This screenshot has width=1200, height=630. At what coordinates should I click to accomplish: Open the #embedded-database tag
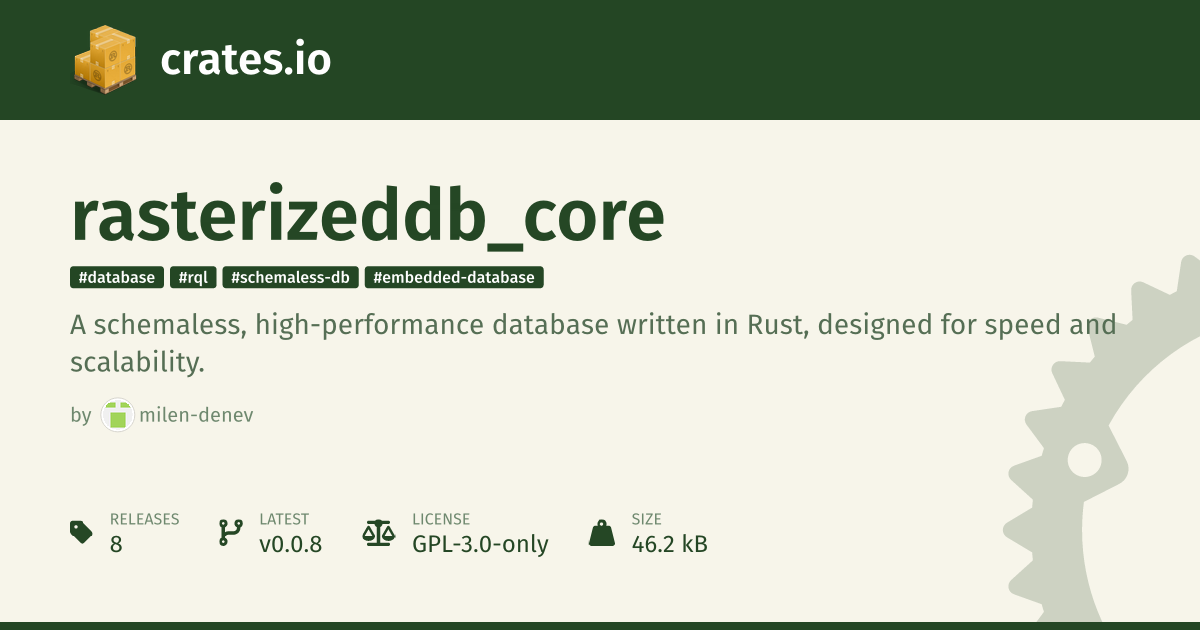(x=454, y=277)
